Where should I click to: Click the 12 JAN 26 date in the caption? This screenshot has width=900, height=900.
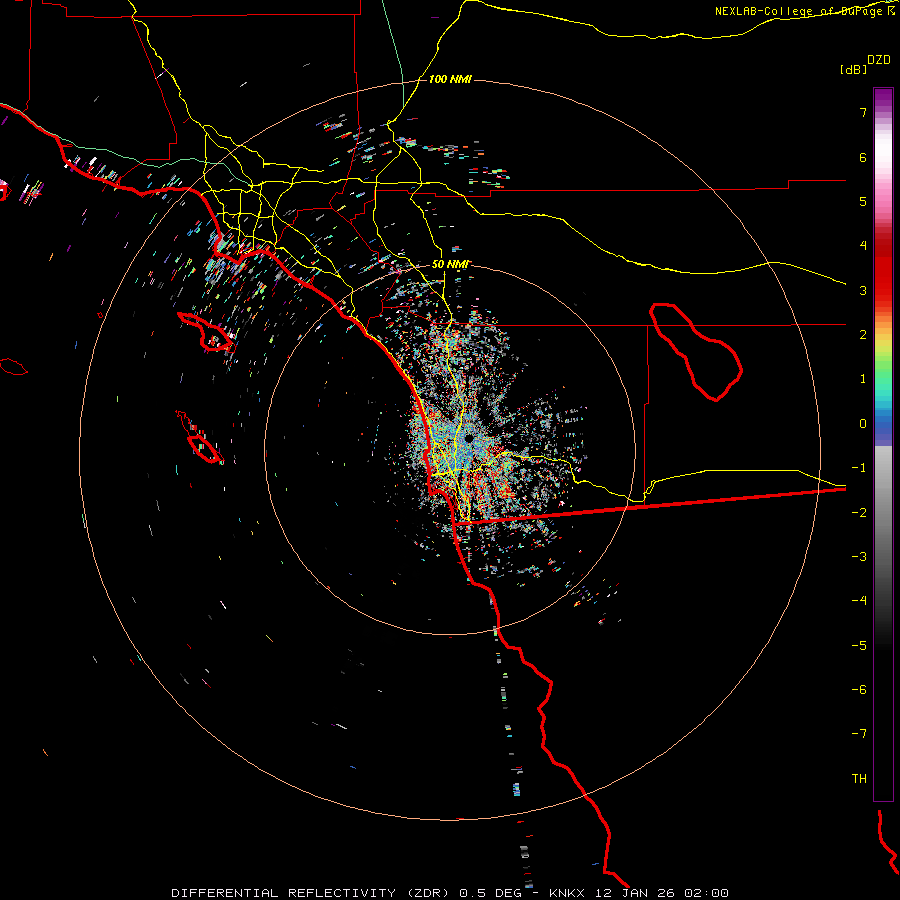coord(637,893)
